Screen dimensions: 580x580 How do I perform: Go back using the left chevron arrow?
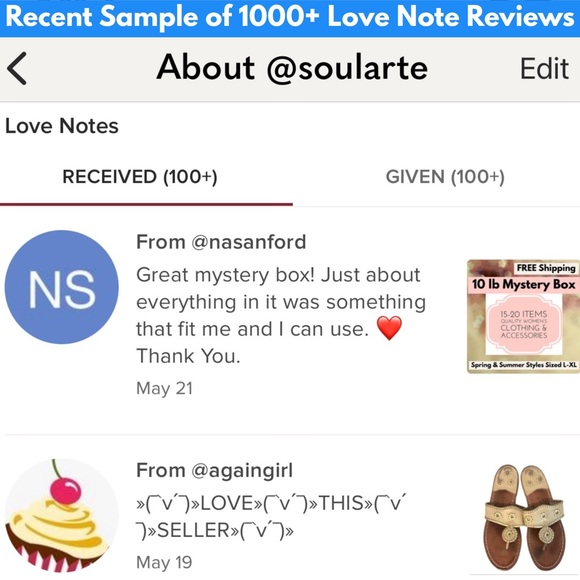[17, 68]
